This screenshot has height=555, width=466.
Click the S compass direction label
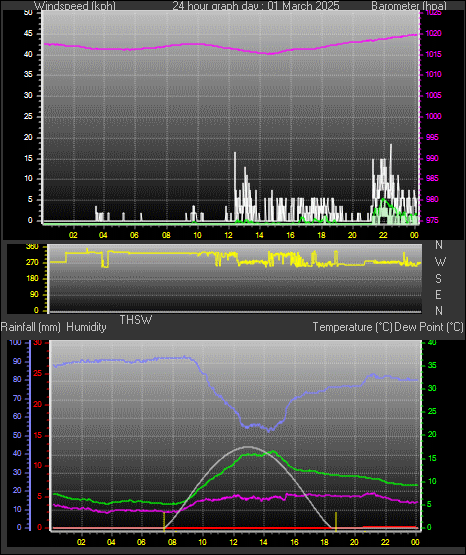click(x=438, y=279)
